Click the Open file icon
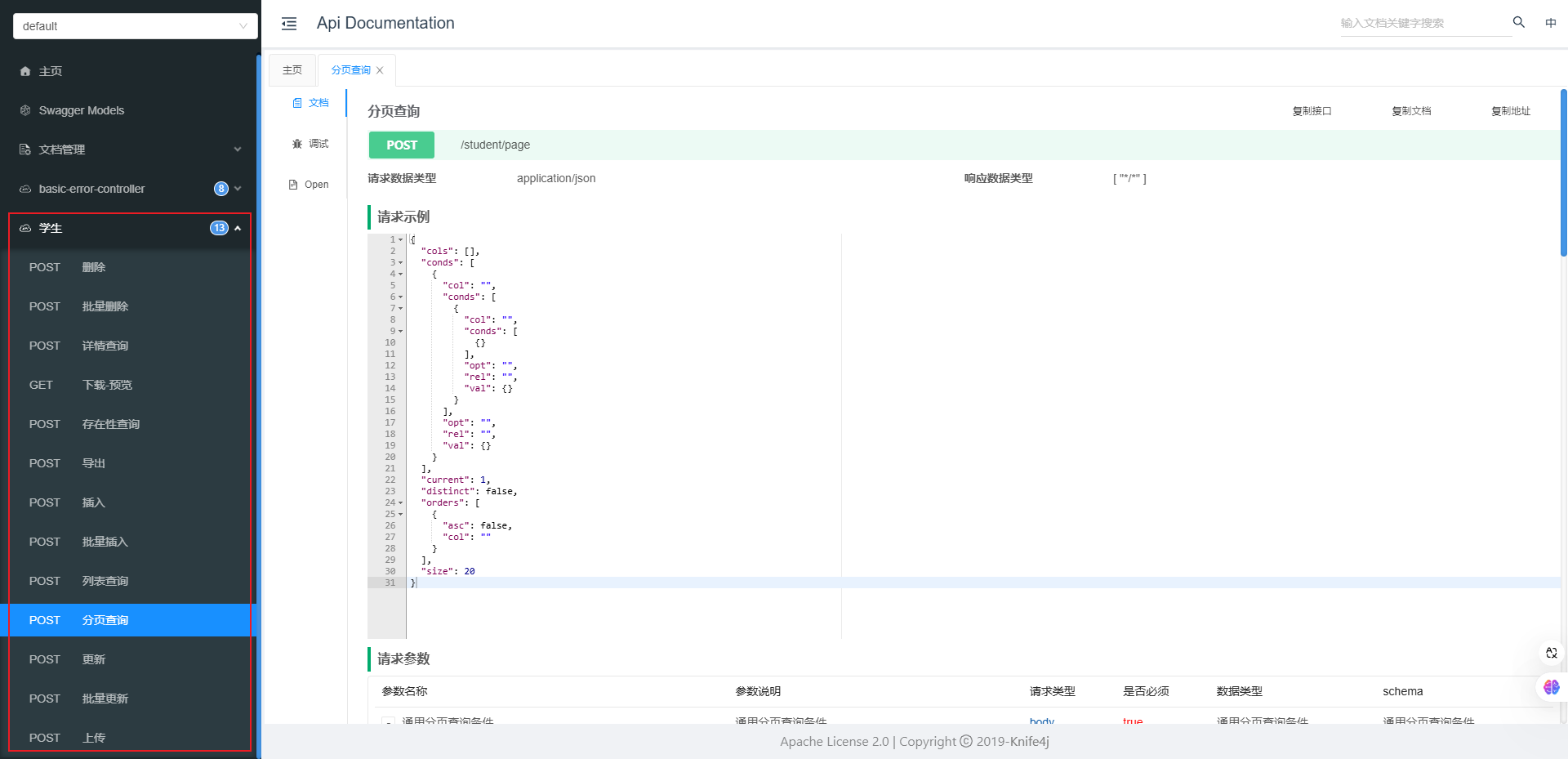Screen dimensions: 1568x759 point(293,185)
